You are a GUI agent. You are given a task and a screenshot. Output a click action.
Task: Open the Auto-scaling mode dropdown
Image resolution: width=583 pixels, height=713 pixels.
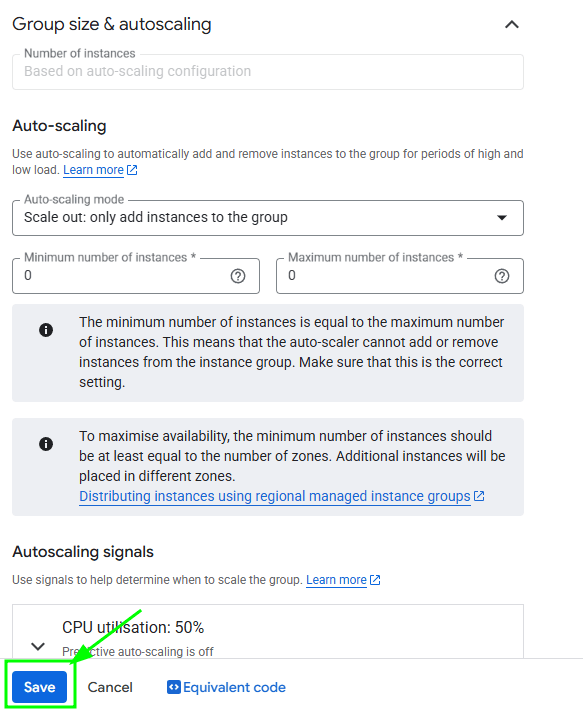click(268, 218)
